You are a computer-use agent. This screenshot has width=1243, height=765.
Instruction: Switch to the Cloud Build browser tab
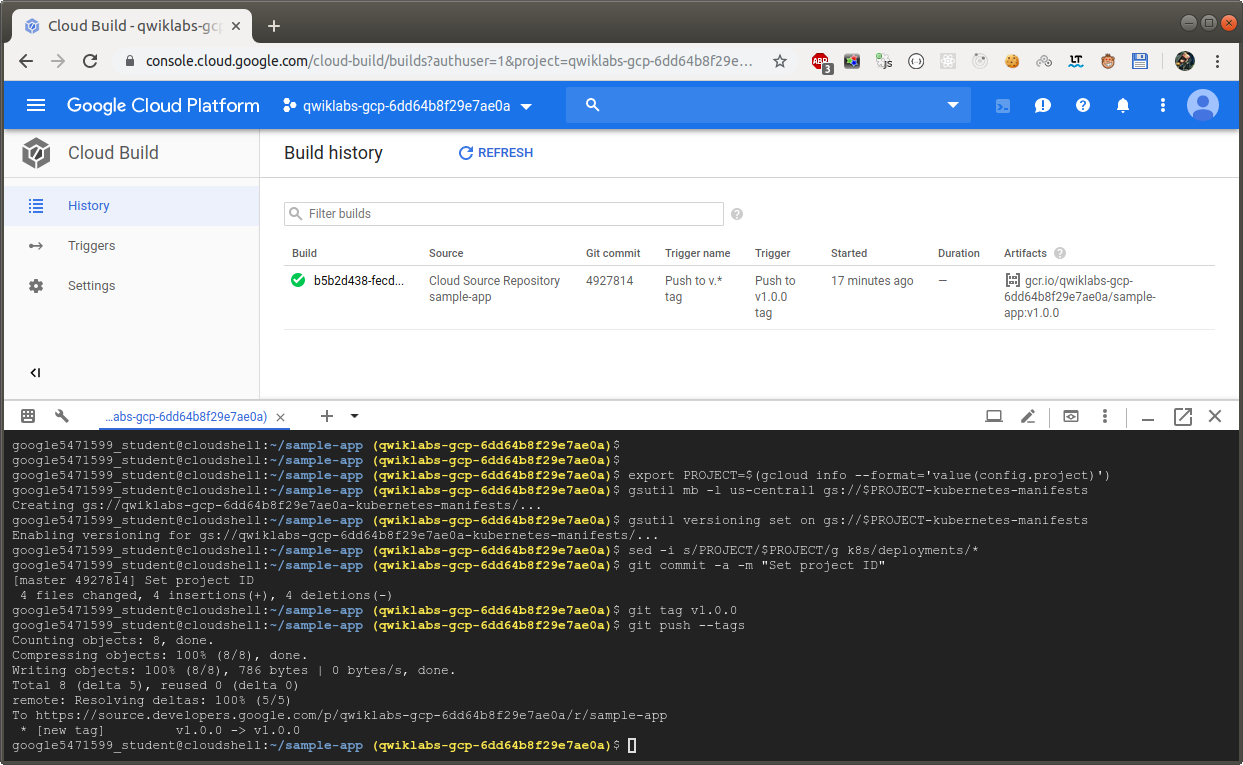pyautogui.click(x=132, y=26)
